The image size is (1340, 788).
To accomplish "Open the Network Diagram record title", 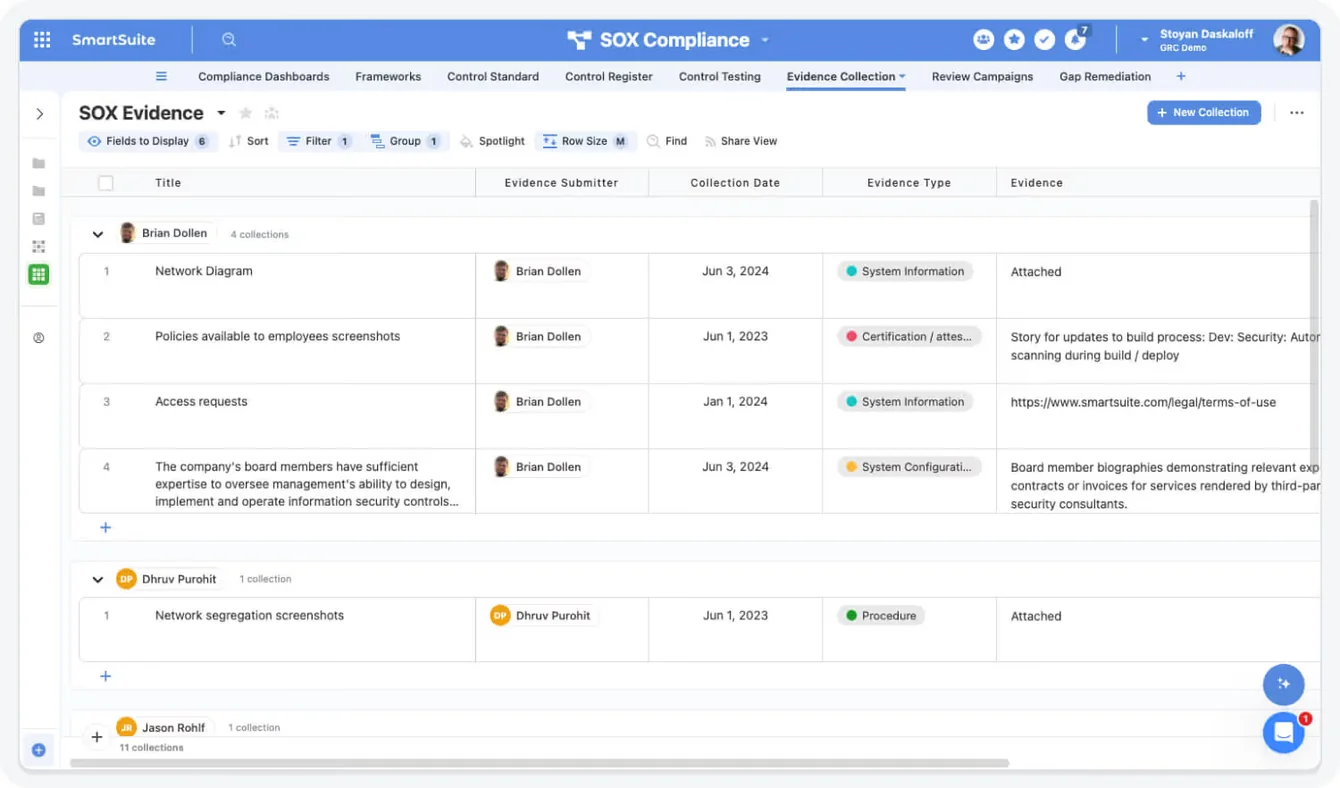I will coord(204,271).
